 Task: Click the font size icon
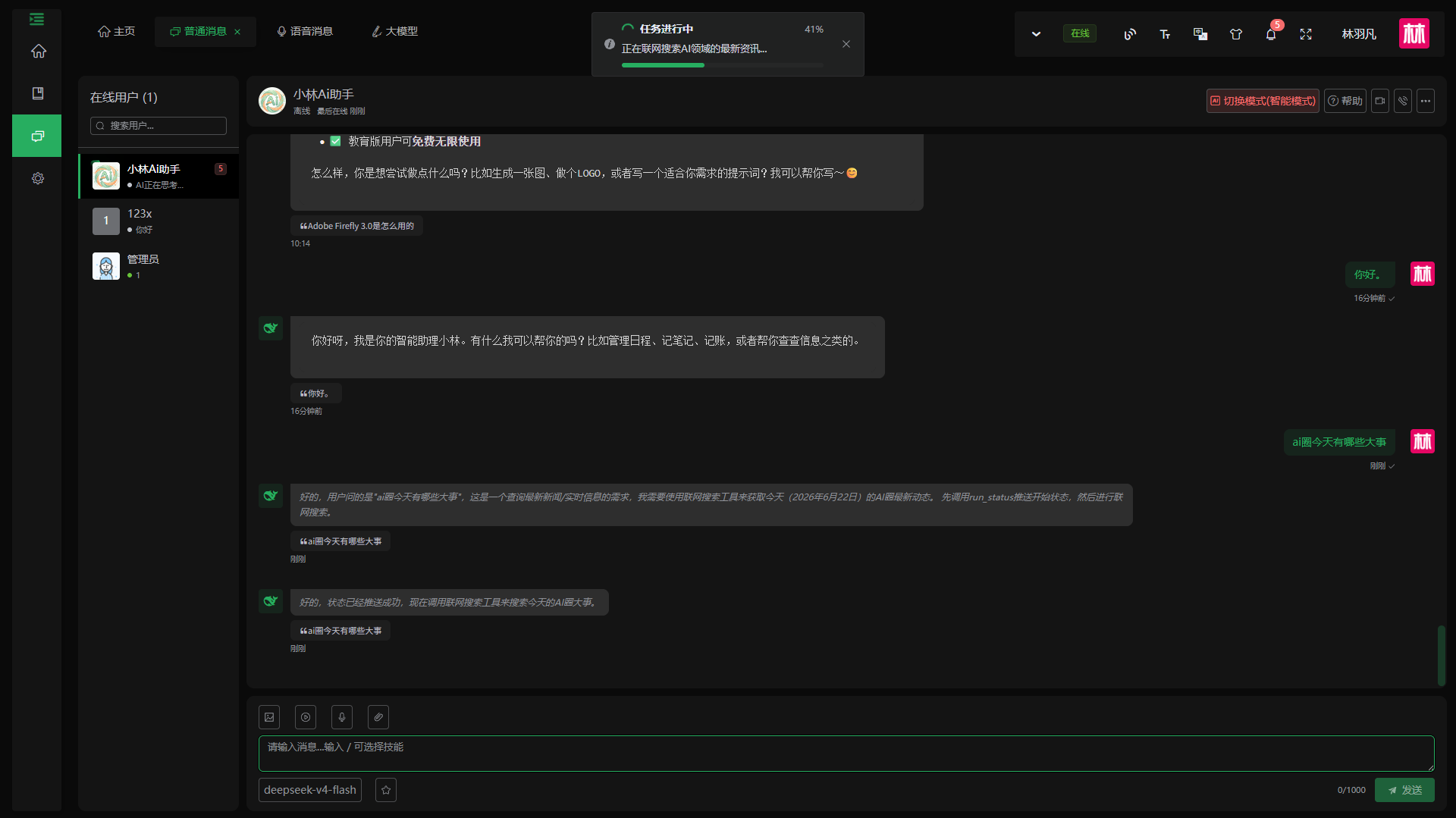[x=1165, y=34]
